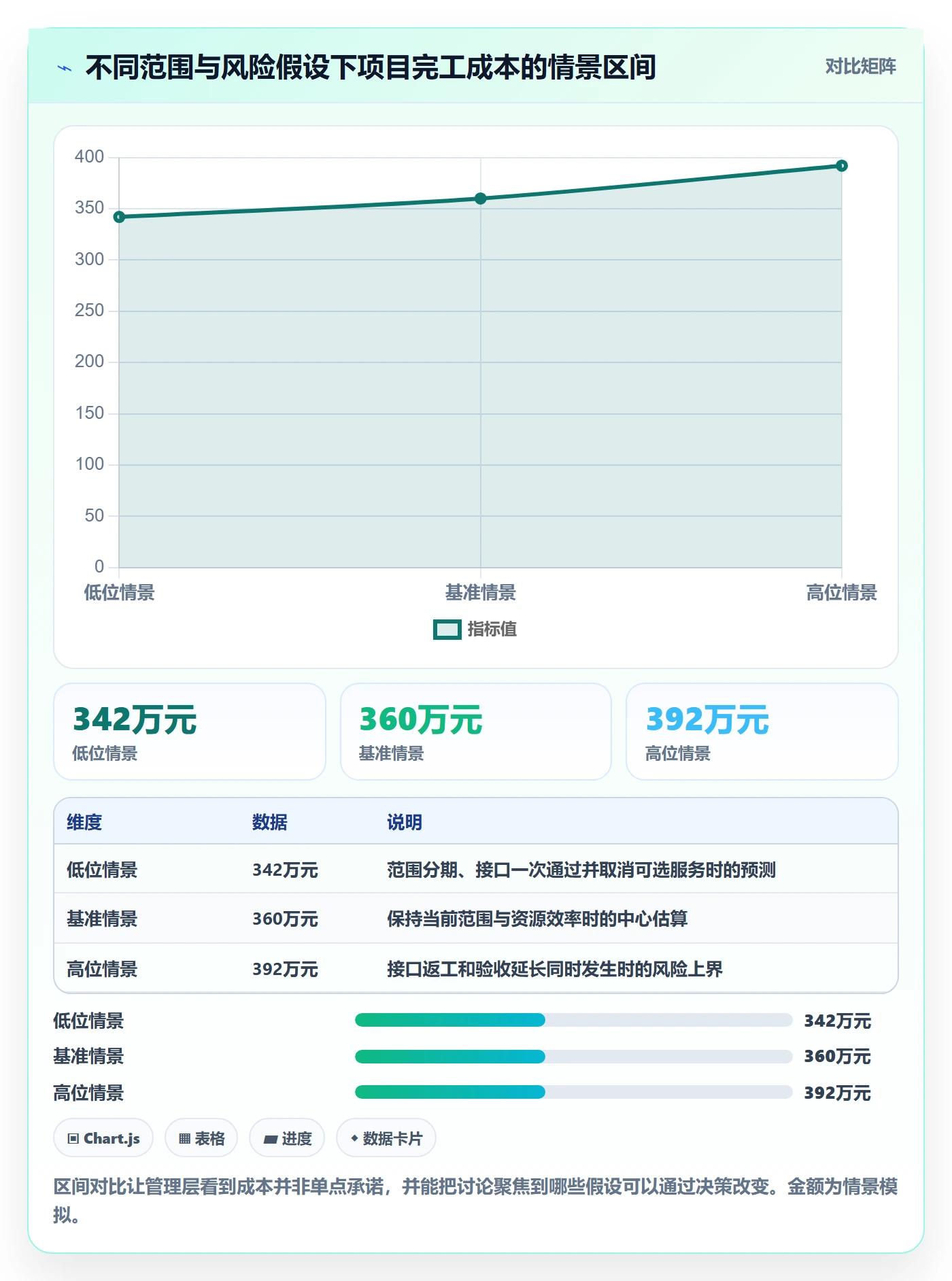Click the progress bar in the 392万元 row
This screenshot has height=1281, width=952.
[x=574, y=1092]
